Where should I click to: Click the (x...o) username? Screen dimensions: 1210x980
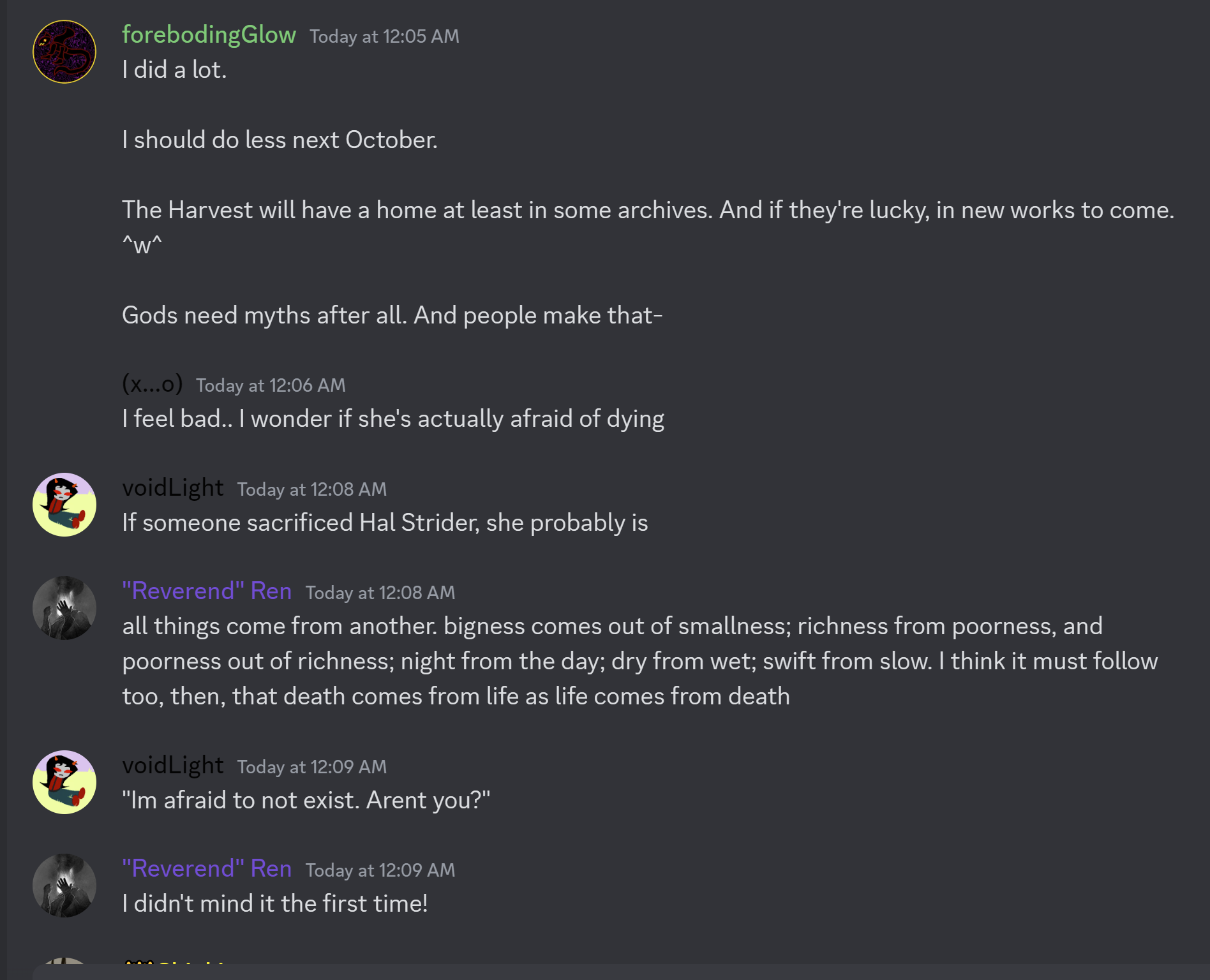coord(152,384)
